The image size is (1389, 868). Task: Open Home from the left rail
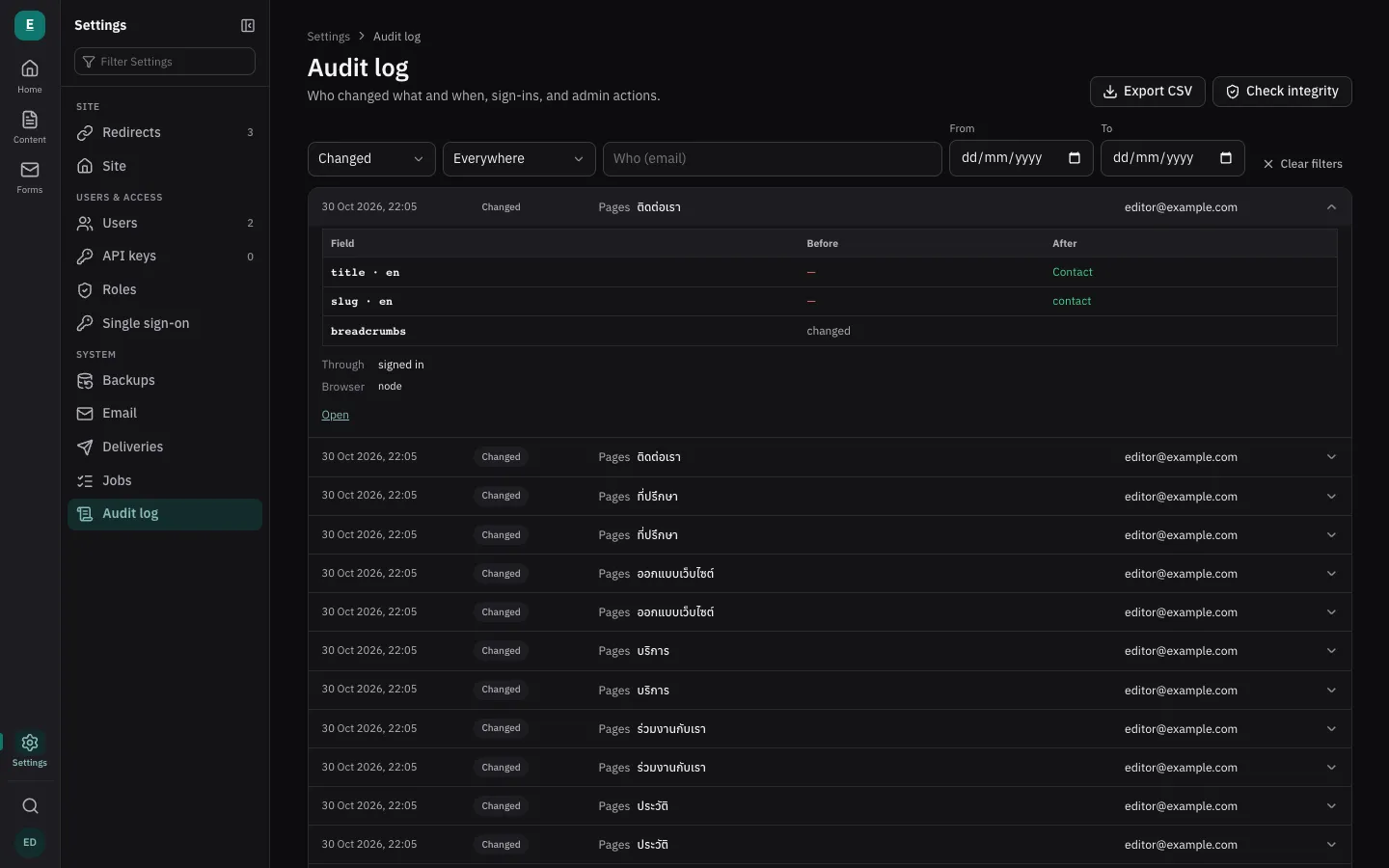pos(30,76)
